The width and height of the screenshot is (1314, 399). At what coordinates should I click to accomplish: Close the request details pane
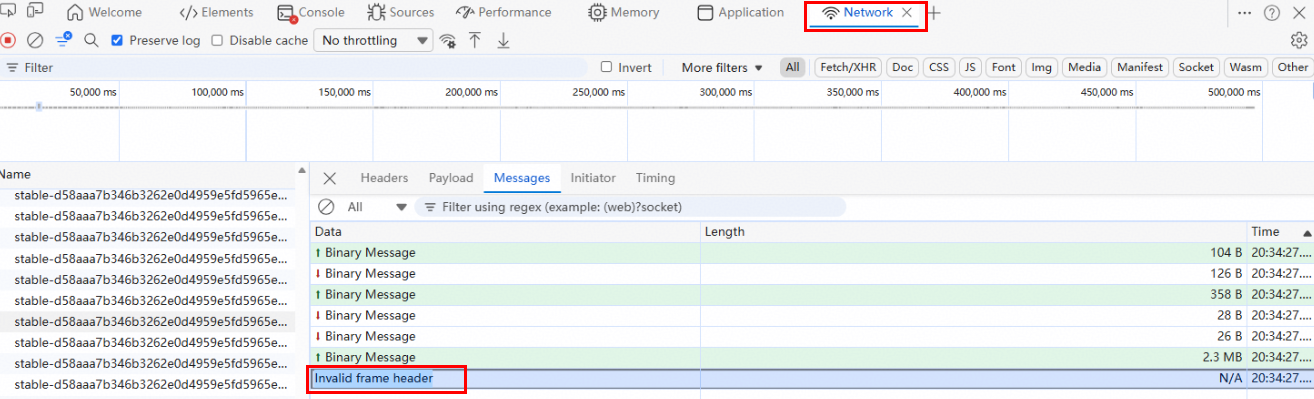coord(329,178)
